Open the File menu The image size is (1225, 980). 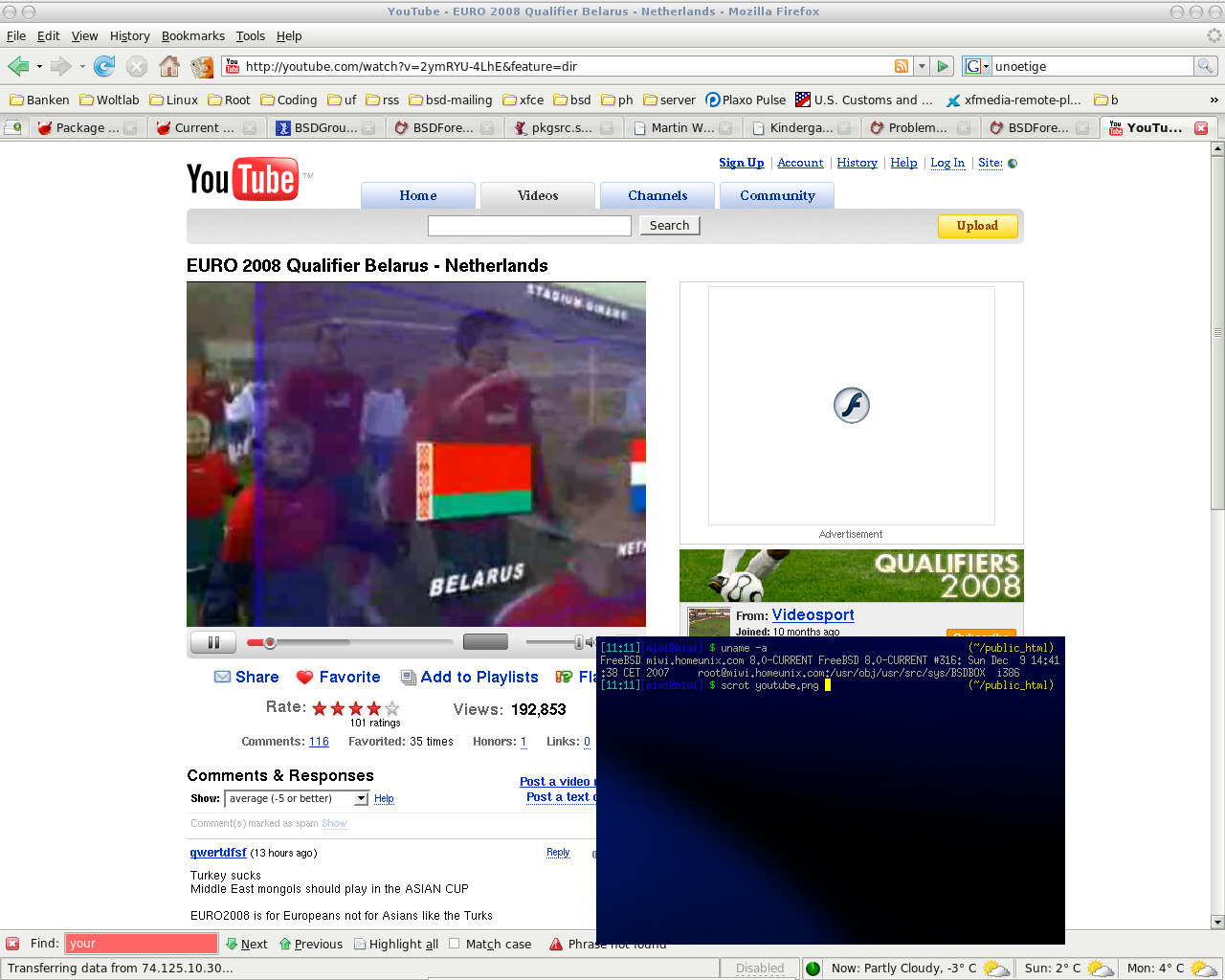pos(16,35)
